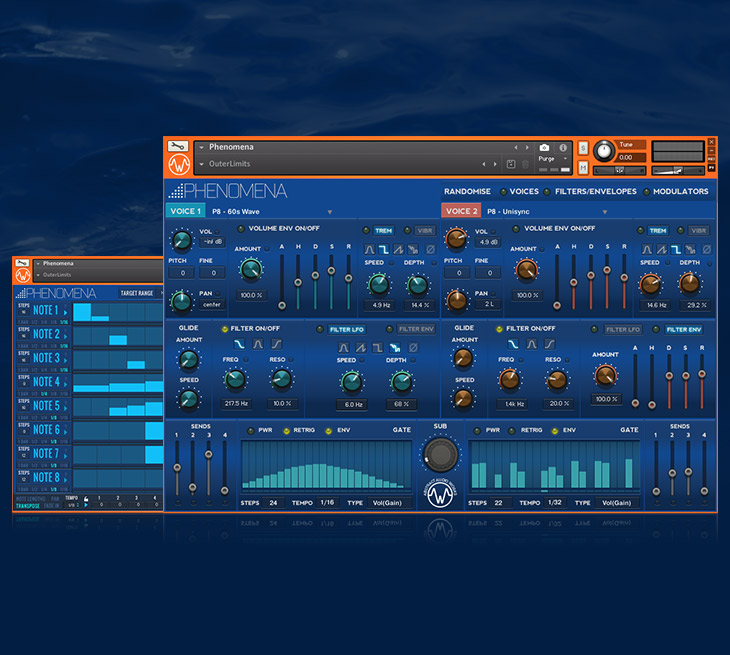Mute the instrument with the M button

pos(583,167)
